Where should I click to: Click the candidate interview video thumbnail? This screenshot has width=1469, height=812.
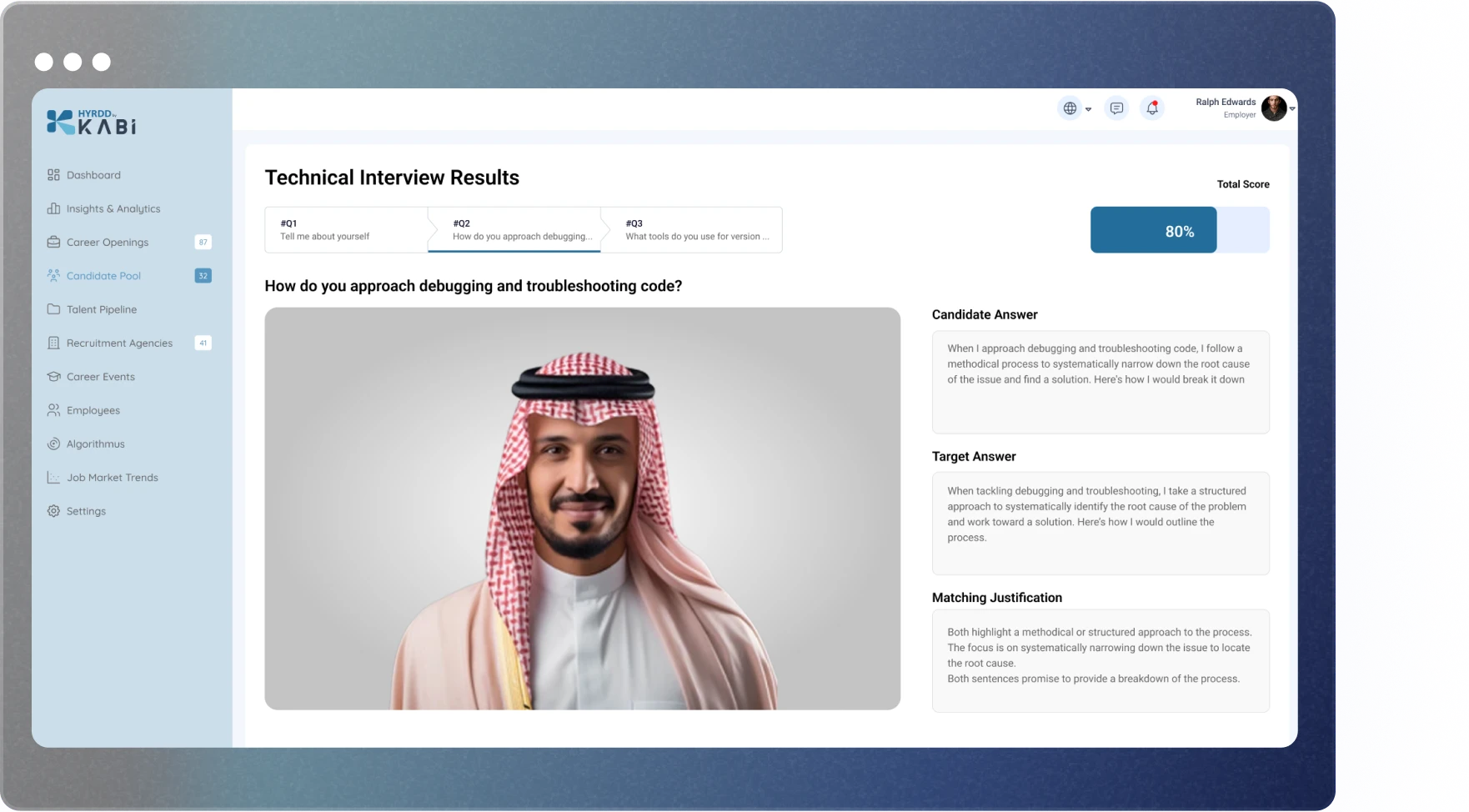(582, 509)
